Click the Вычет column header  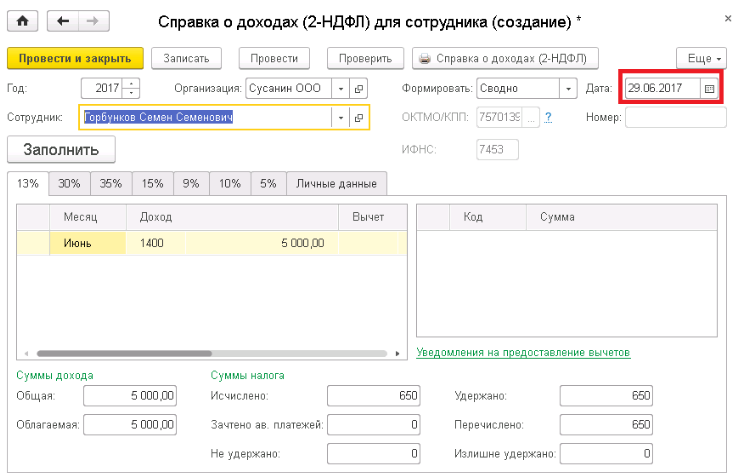(x=373, y=217)
